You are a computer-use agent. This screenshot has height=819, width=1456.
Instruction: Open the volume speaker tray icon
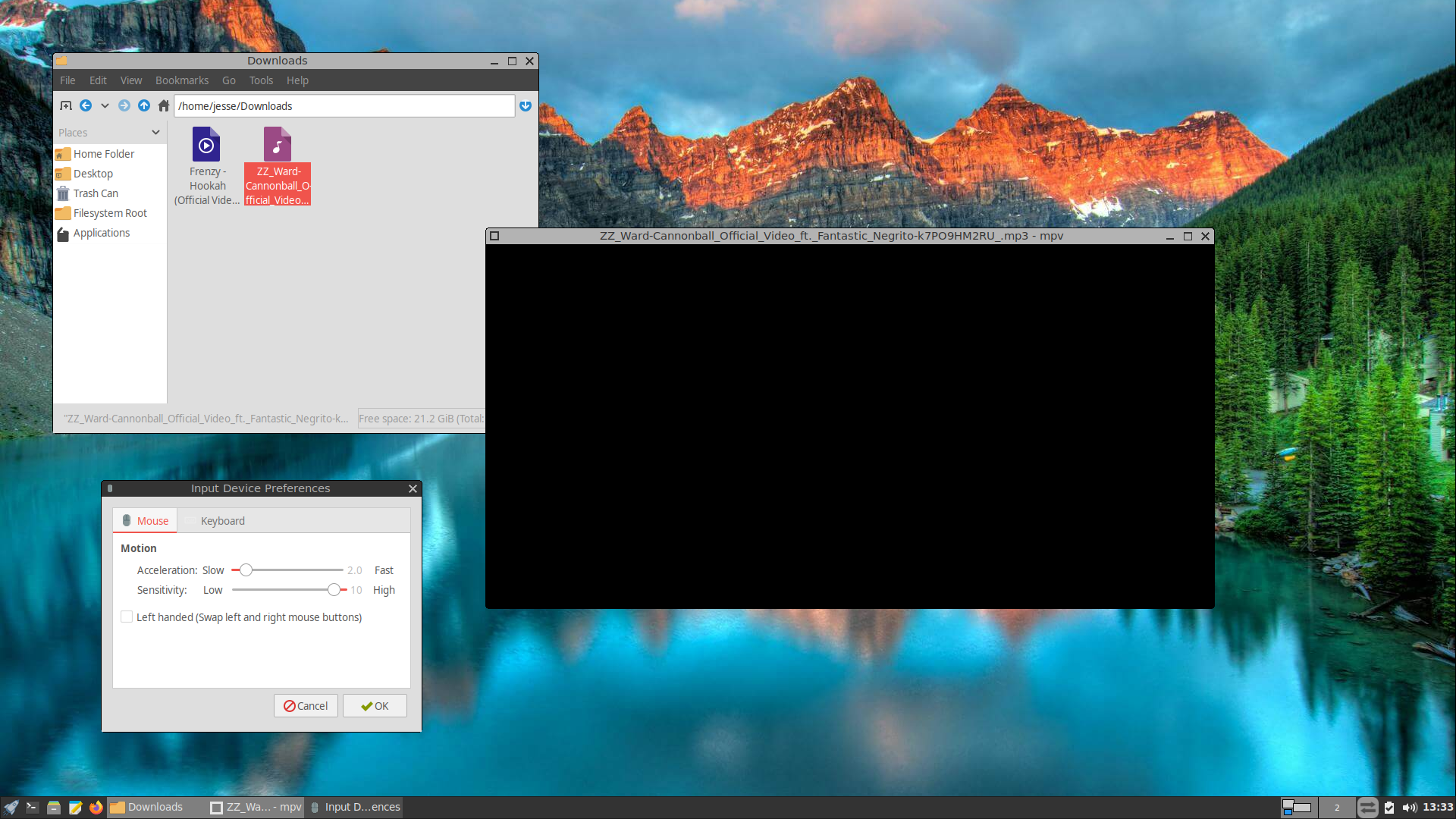(1410, 808)
